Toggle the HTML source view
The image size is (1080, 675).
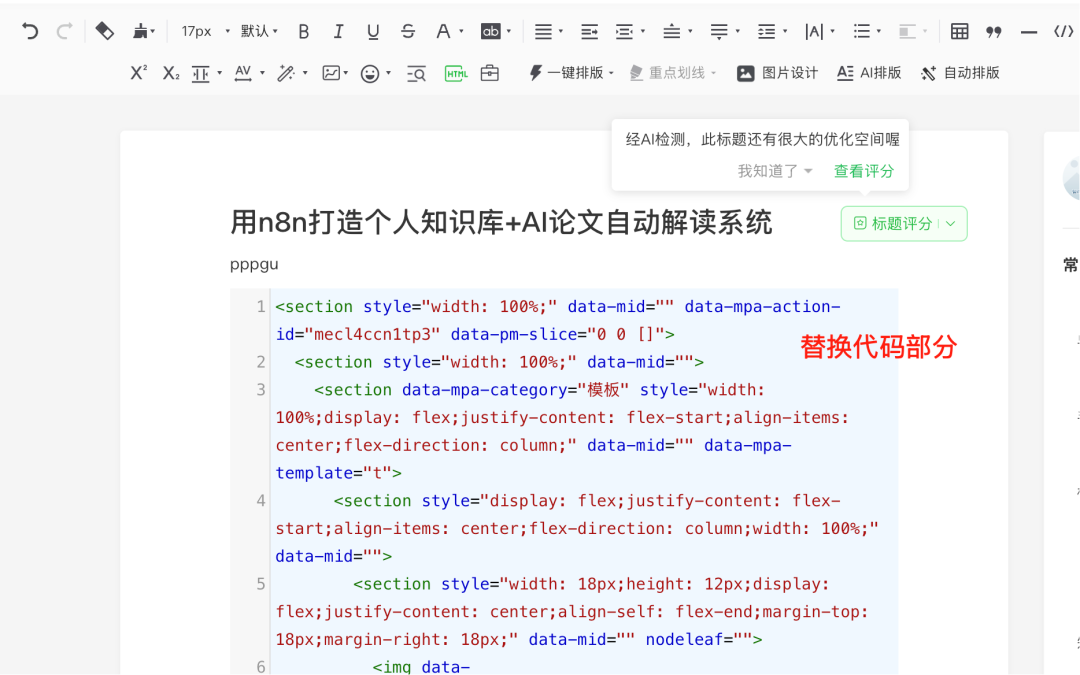[x=456, y=73]
